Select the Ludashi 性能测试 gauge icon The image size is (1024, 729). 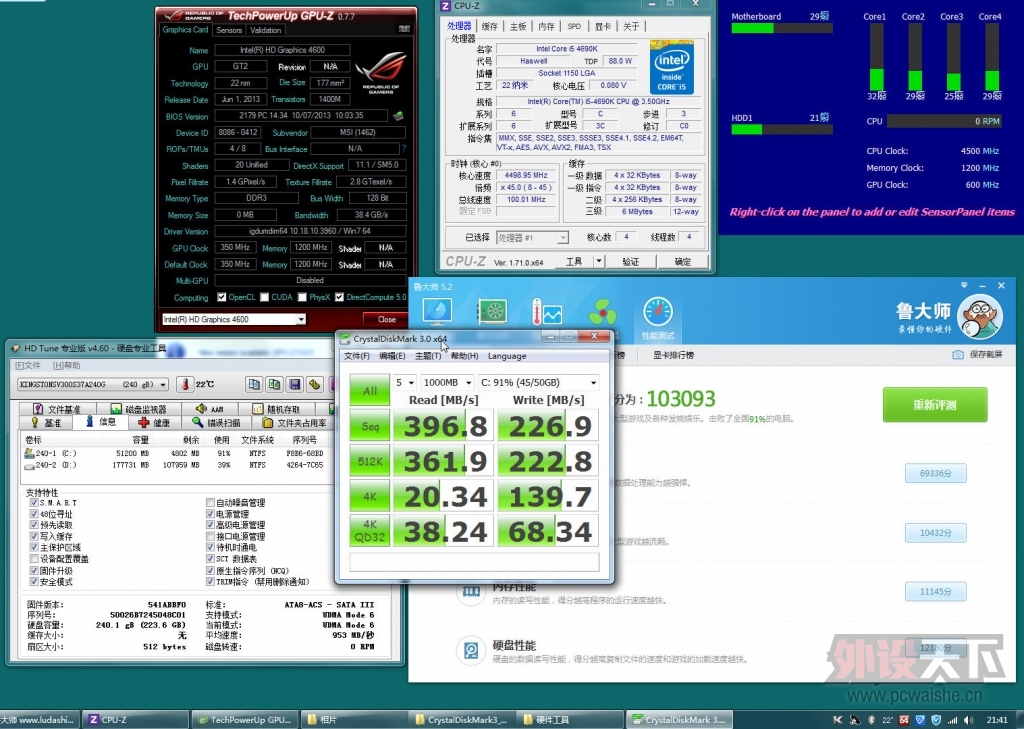pos(658,312)
